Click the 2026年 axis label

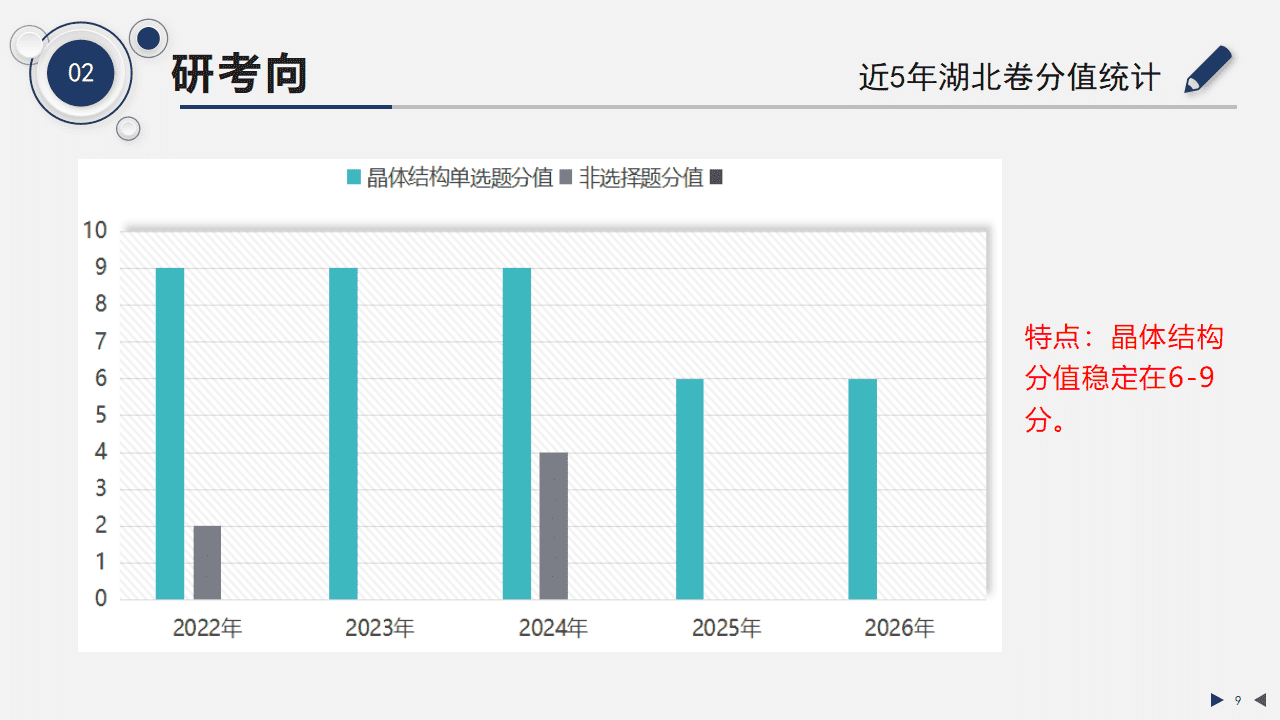coord(900,628)
